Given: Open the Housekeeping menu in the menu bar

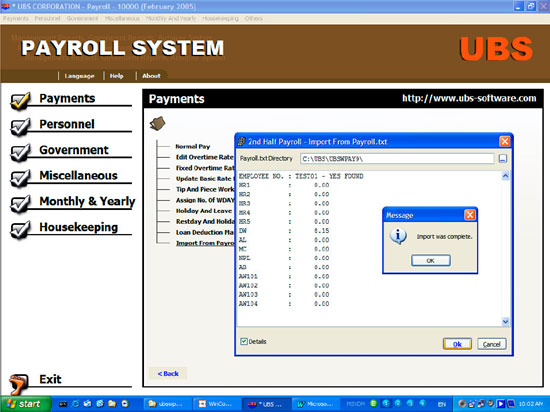Looking at the screenshot, I should click(x=220, y=18).
